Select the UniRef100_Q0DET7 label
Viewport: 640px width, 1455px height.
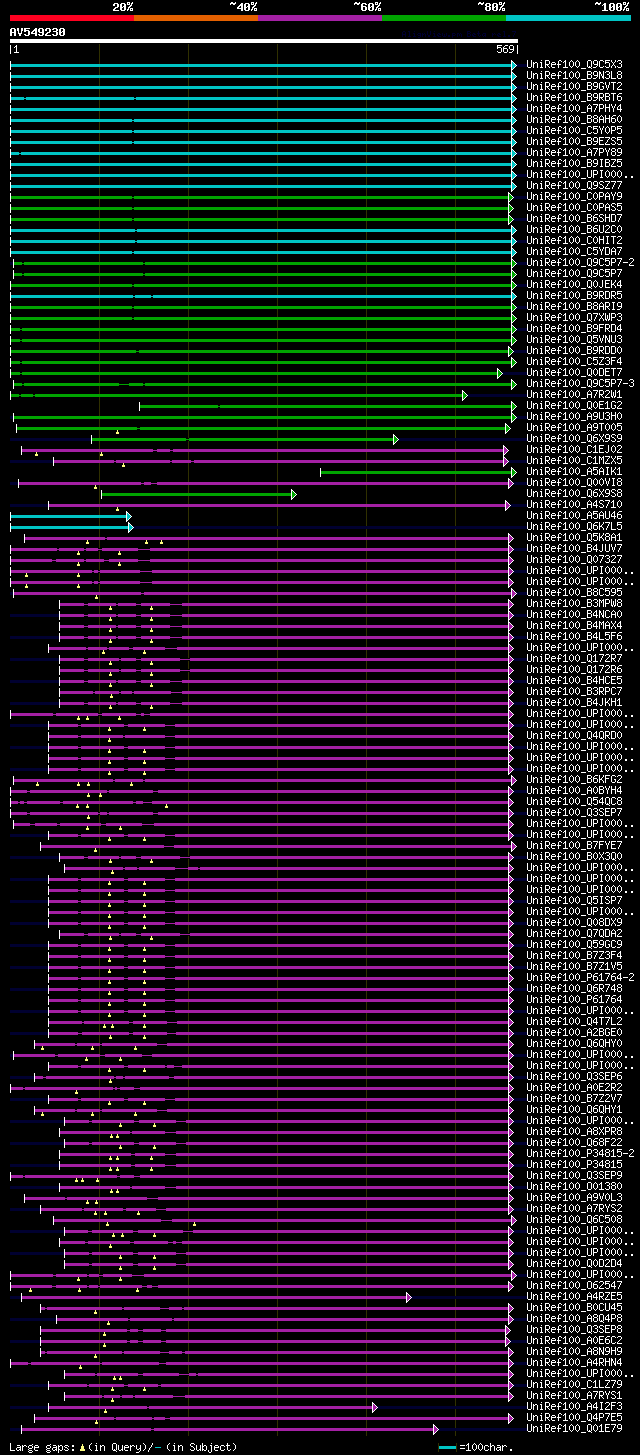pos(574,372)
